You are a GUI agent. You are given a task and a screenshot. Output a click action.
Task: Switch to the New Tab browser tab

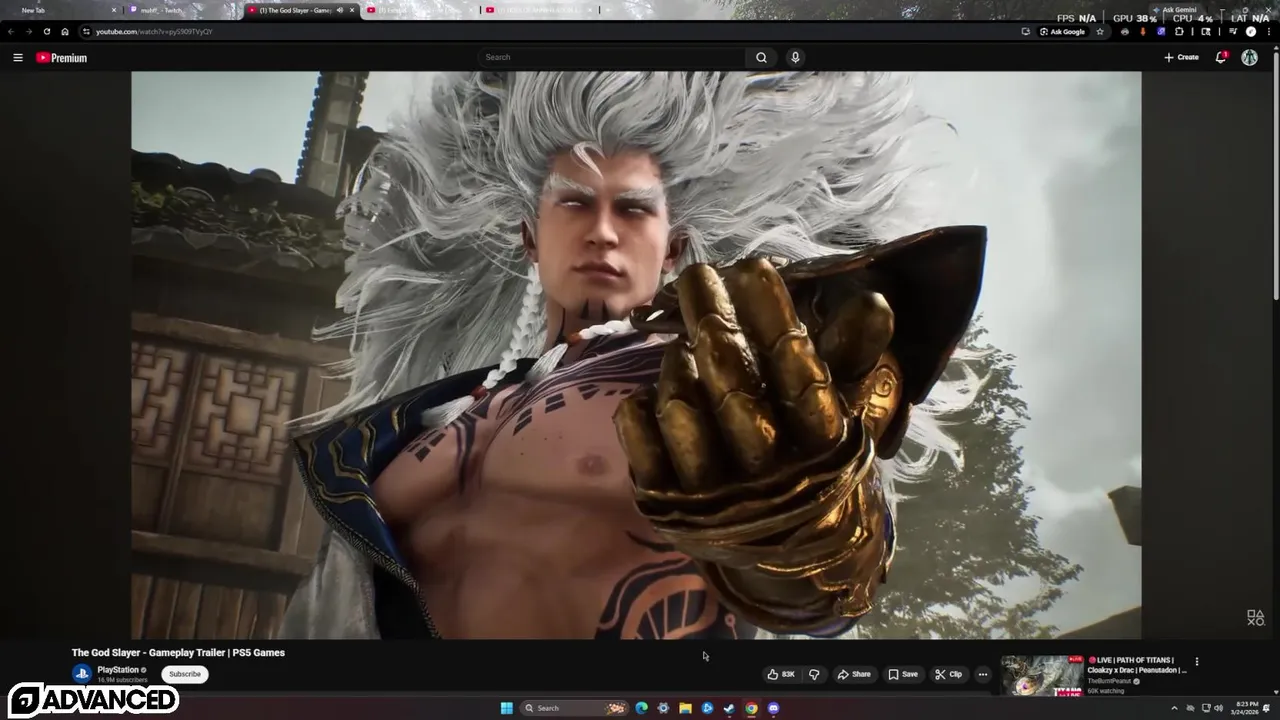pos(62,10)
